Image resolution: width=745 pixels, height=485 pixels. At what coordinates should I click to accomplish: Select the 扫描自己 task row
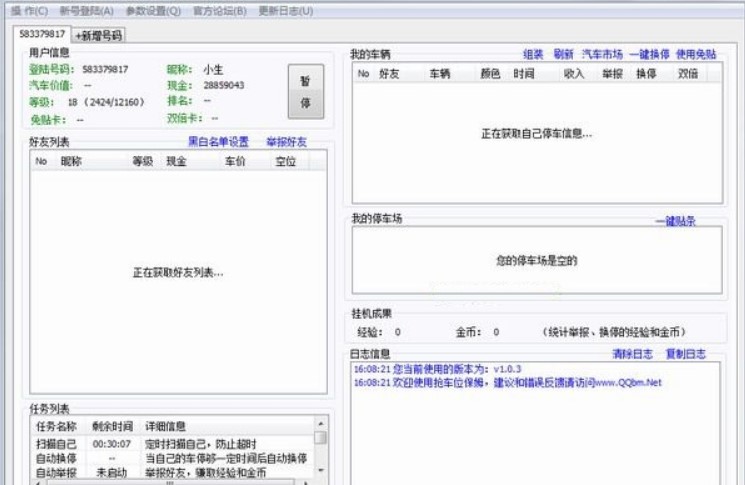pyautogui.click(x=172, y=444)
